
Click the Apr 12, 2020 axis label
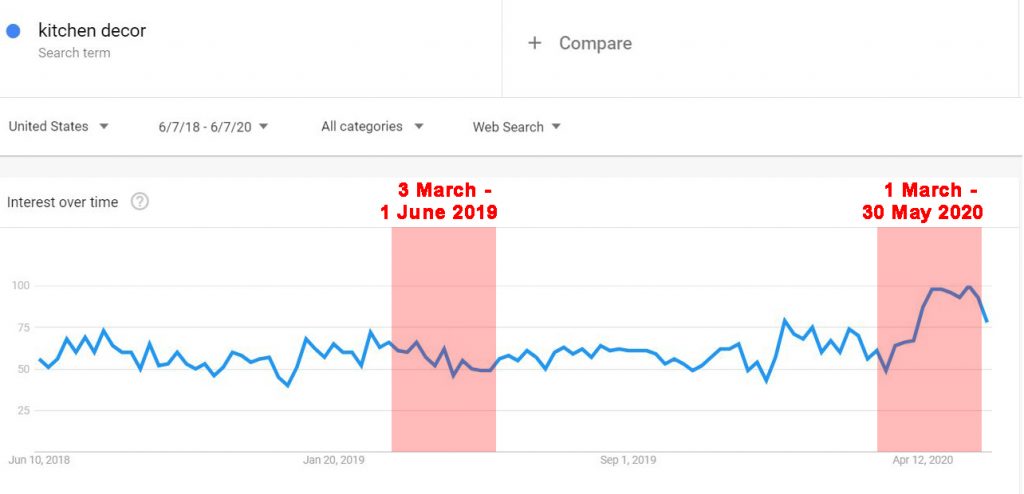click(923, 460)
